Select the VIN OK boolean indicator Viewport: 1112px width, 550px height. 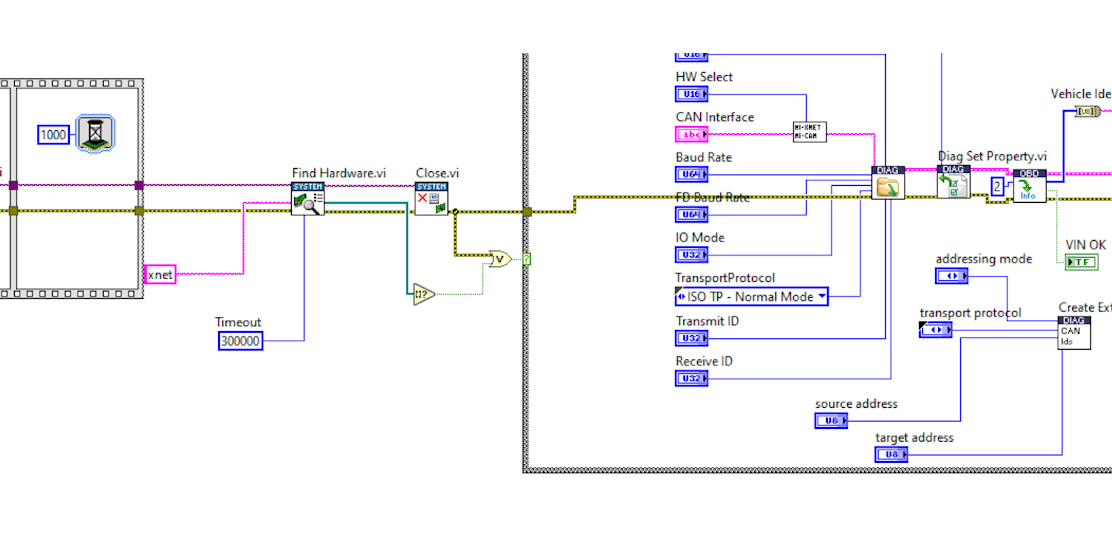coord(1081,262)
